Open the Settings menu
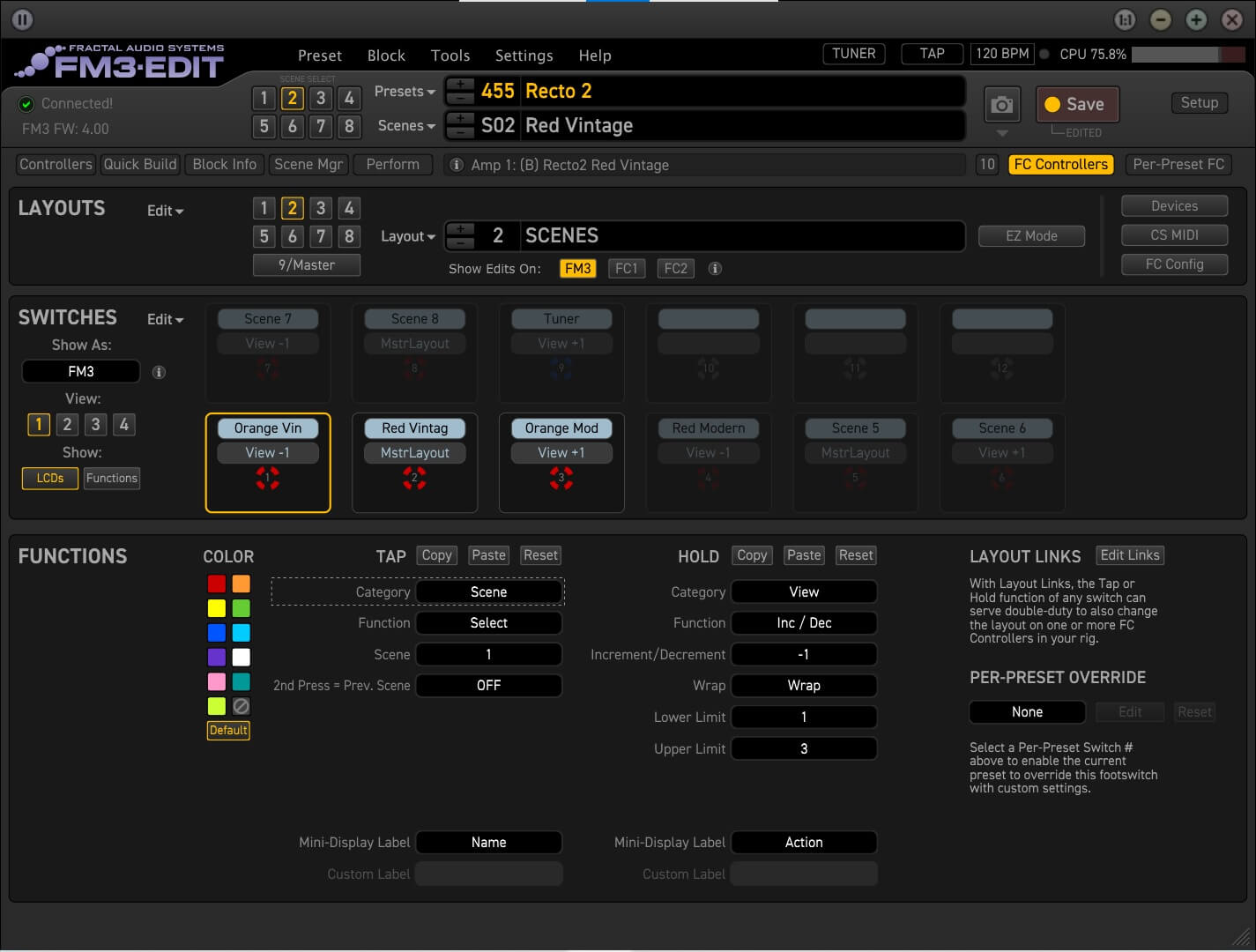 coord(524,56)
